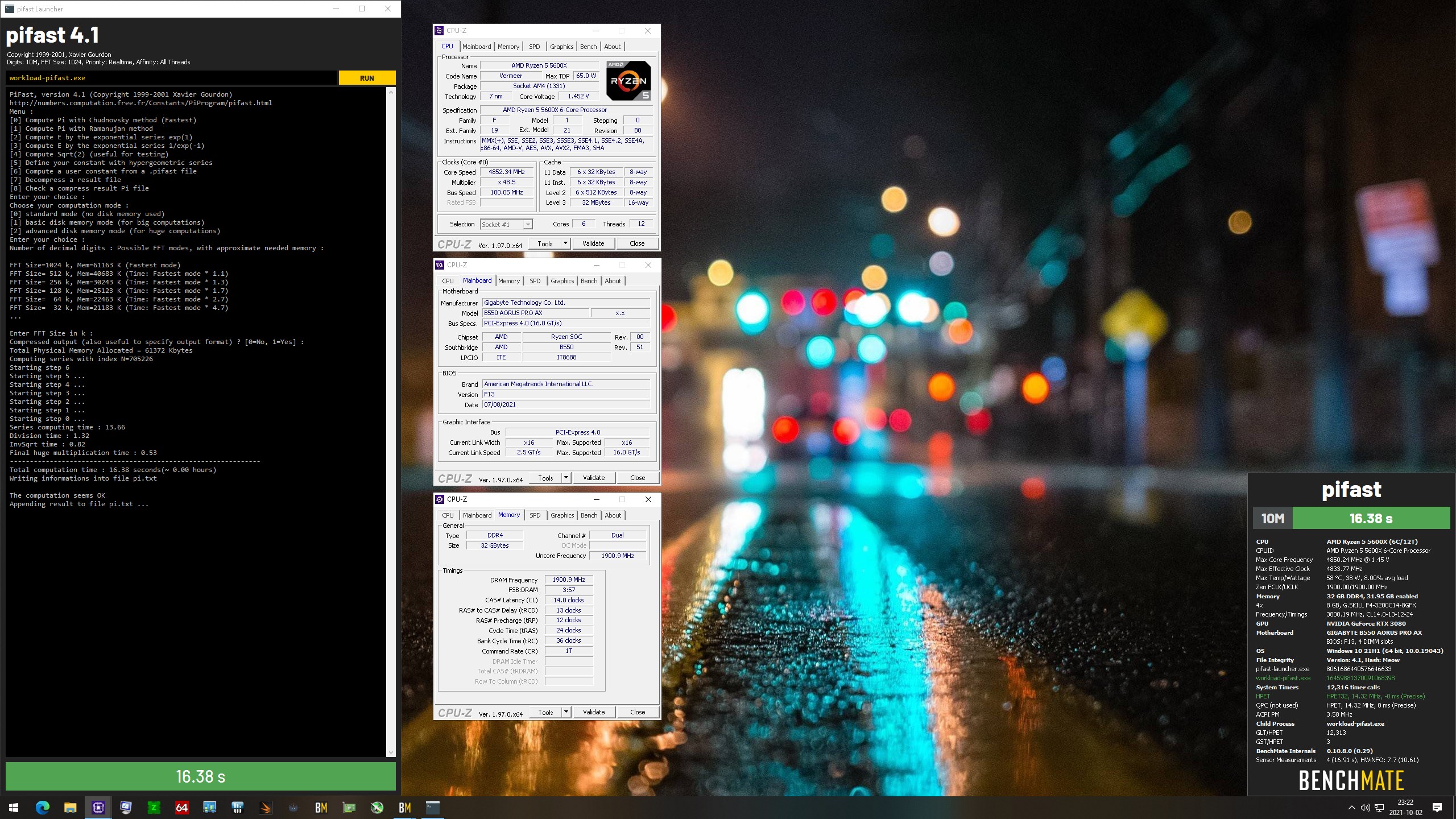Open About tab in the Memory CPU-Z window

[x=613, y=515]
